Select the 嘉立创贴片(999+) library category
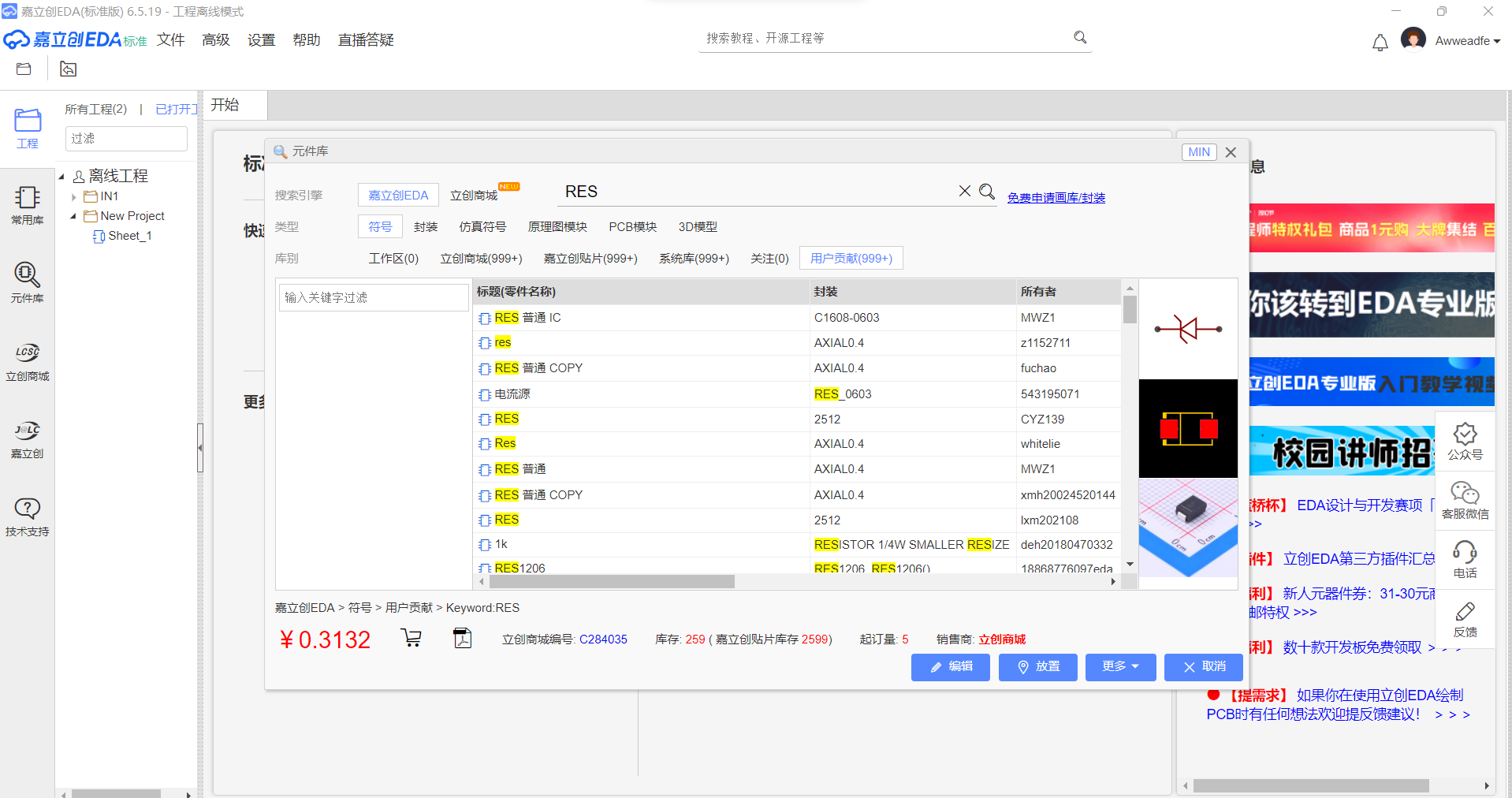Viewport: 1512px width, 798px height. click(x=590, y=258)
